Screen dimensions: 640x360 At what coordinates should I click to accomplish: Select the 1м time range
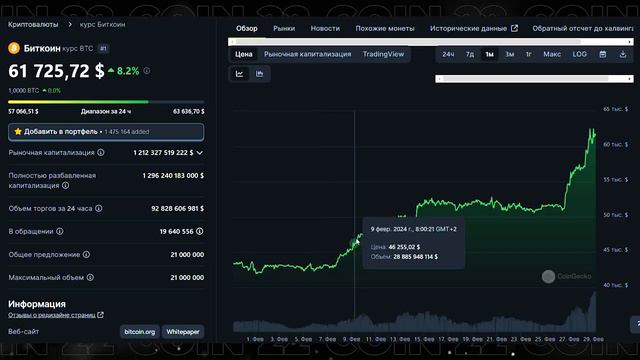489,54
